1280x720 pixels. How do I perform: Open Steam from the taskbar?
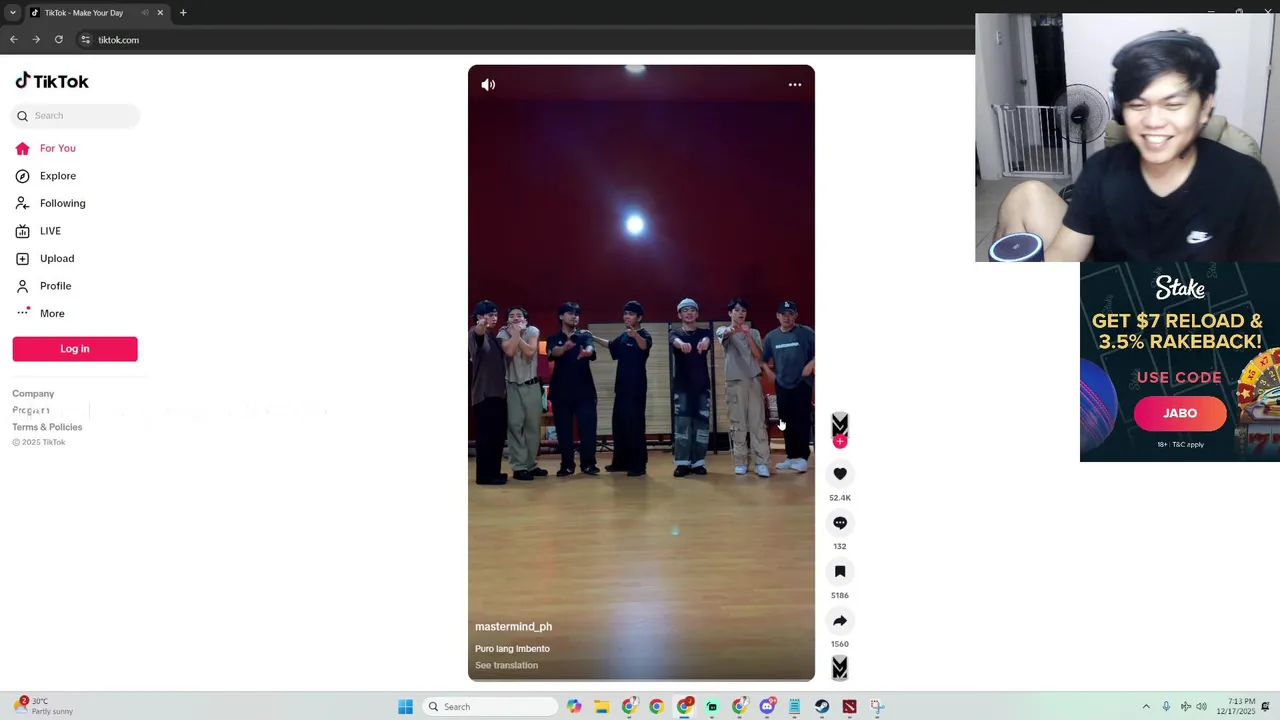(x=822, y=707)
